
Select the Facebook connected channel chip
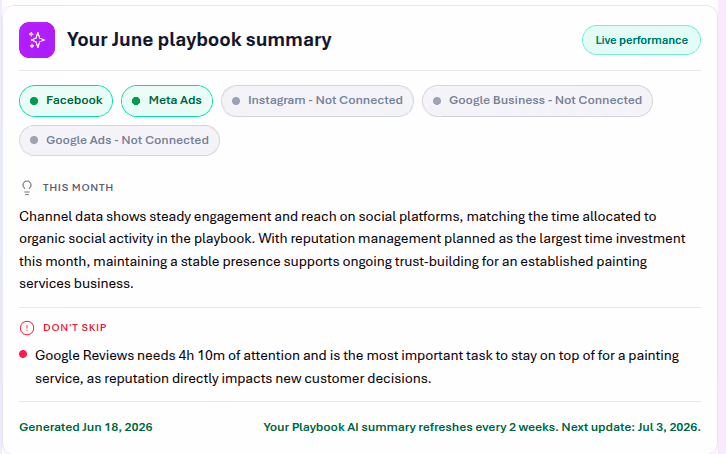click(x=66, y=101)
